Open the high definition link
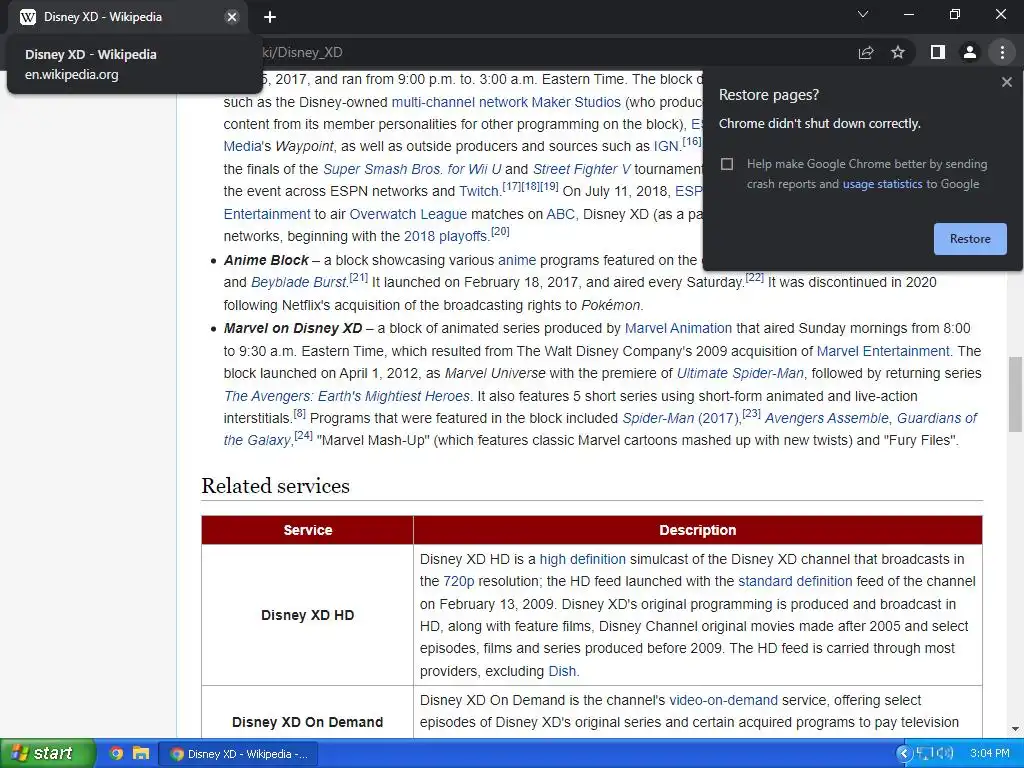 click(x=583, y=560)
